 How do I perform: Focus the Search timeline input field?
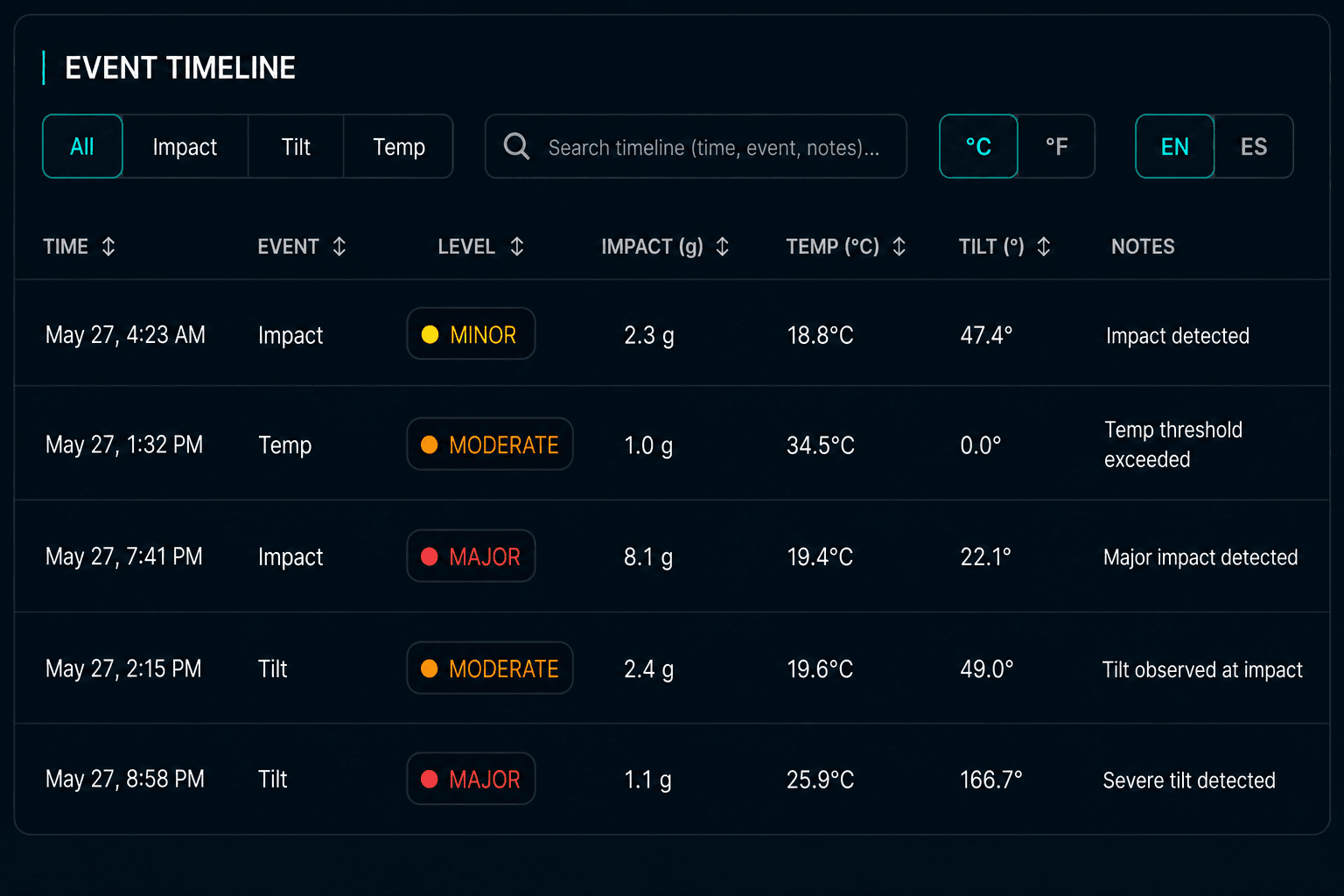[x=696, y=146]
